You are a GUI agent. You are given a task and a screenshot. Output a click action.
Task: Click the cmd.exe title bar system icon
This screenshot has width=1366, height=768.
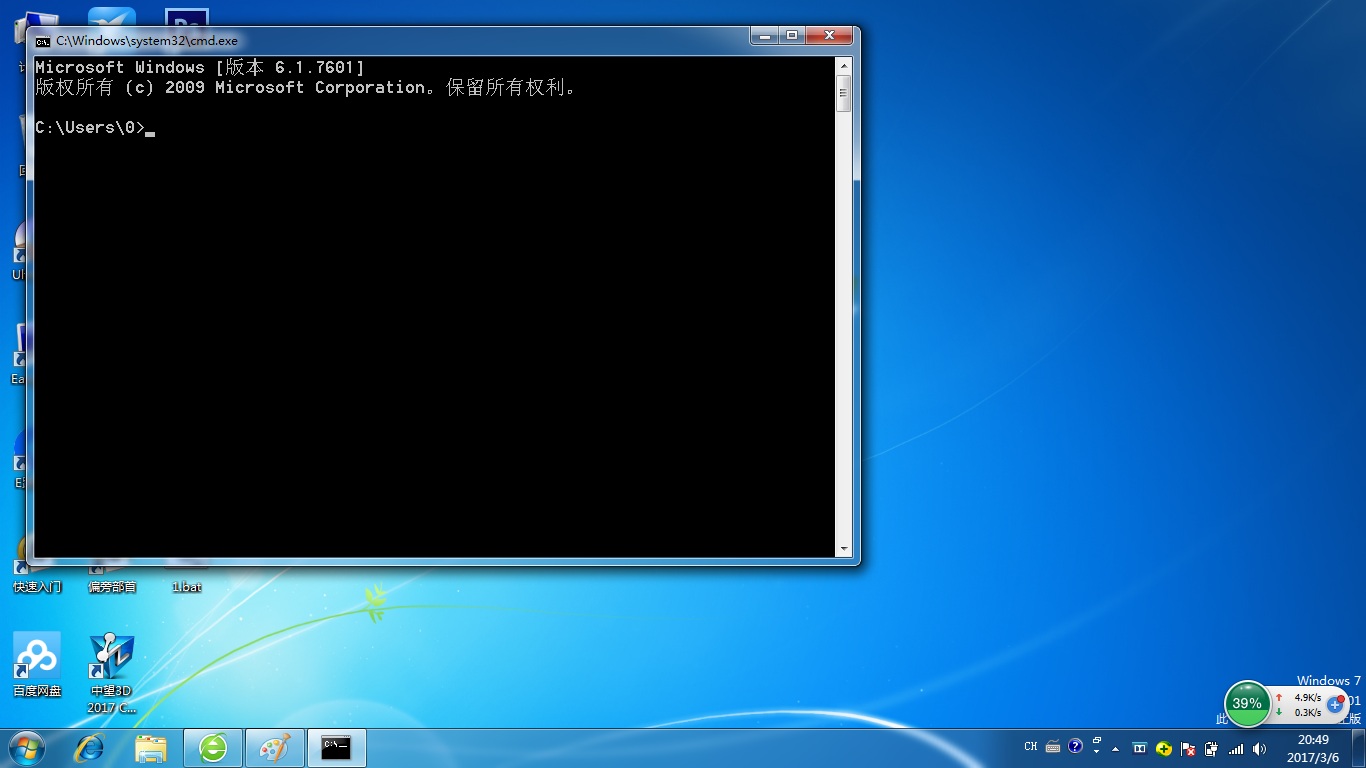click(x=43, y=41)
